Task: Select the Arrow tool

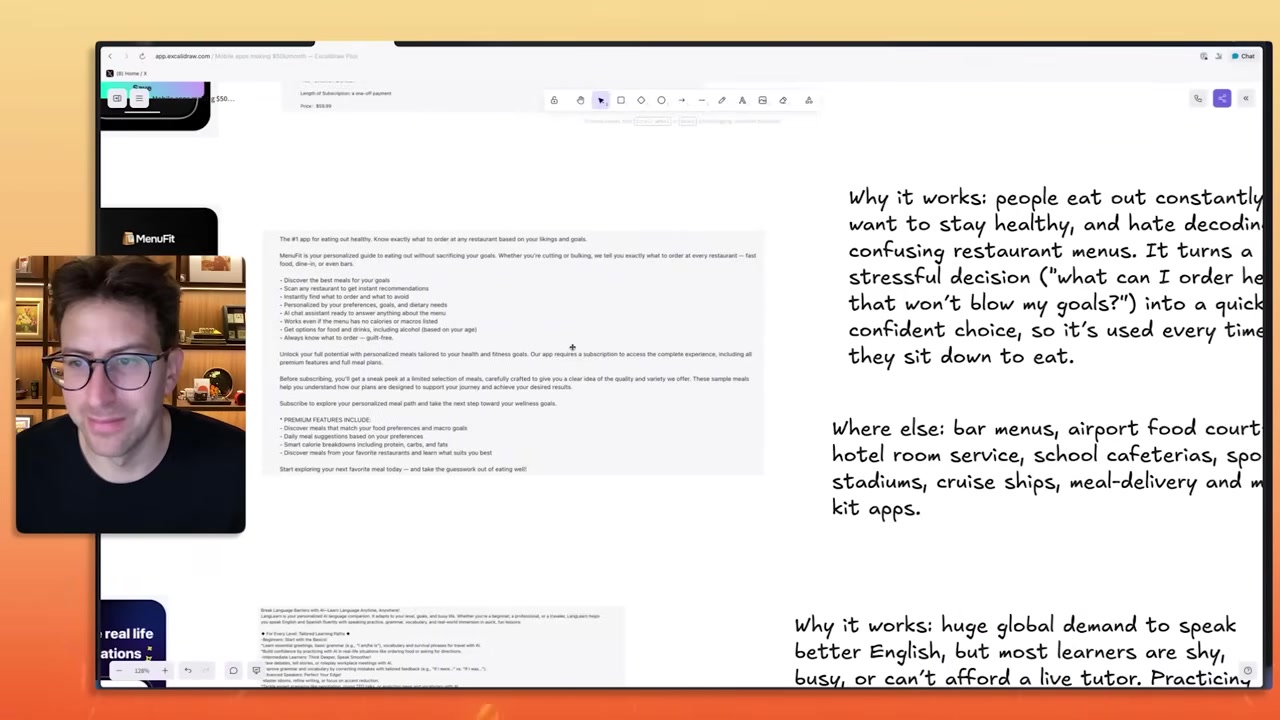Action: pos(682,100)
